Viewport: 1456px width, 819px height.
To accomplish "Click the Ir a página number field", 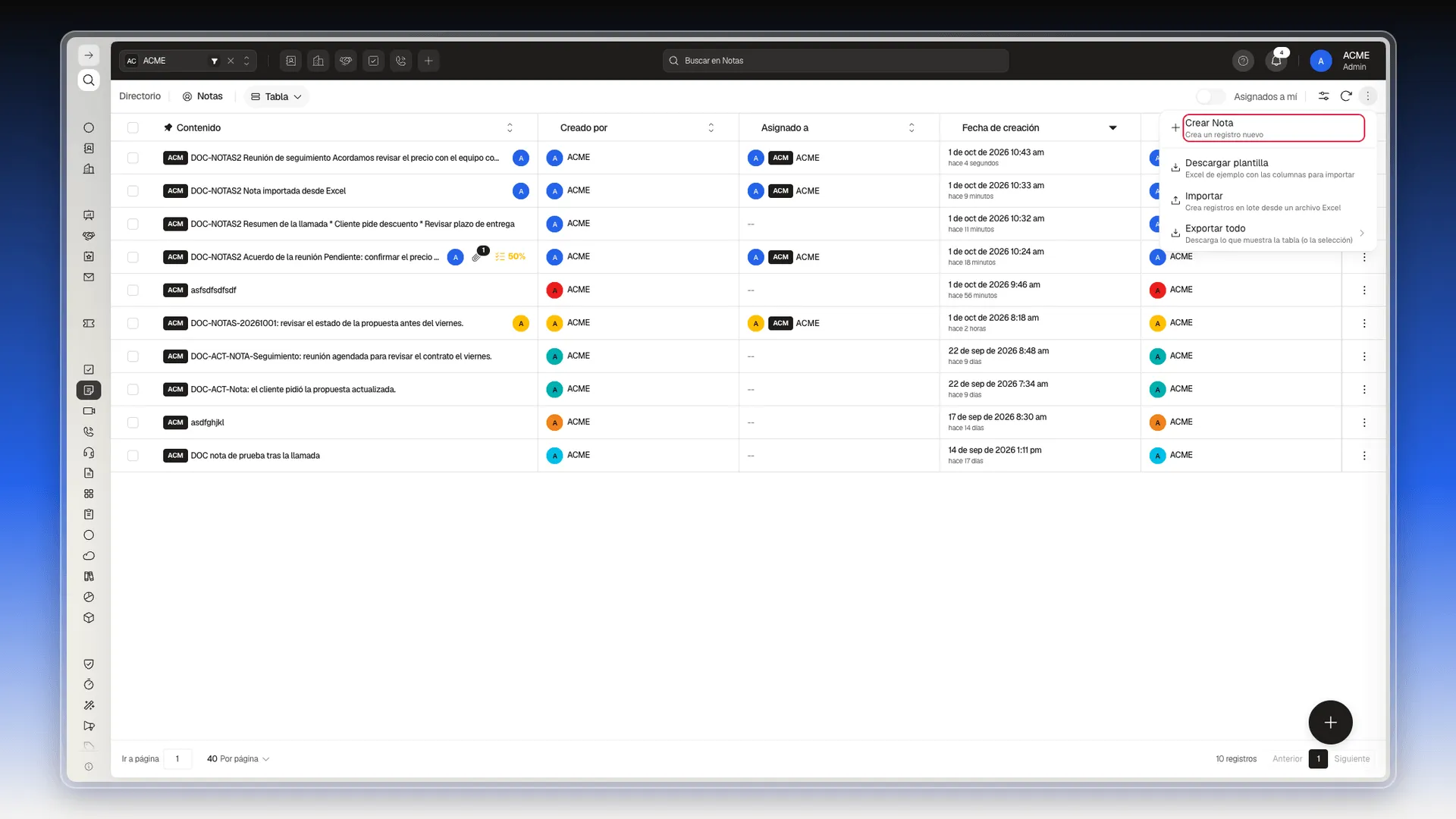I will point(177,759).
